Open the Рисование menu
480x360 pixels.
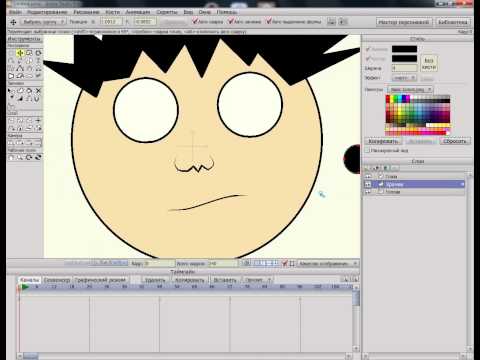coord(86,12)
